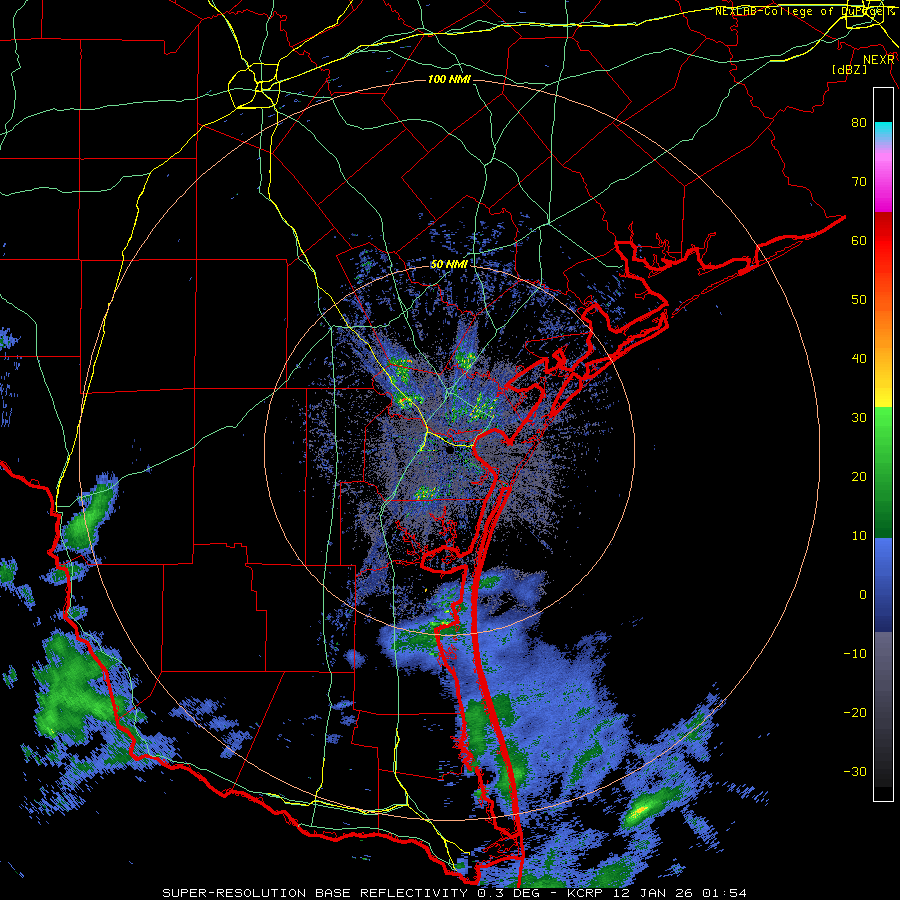The image size is (900, 900).
Task: Click the -30 value on the dBZ scale
Action: click(x=855, y=772)
